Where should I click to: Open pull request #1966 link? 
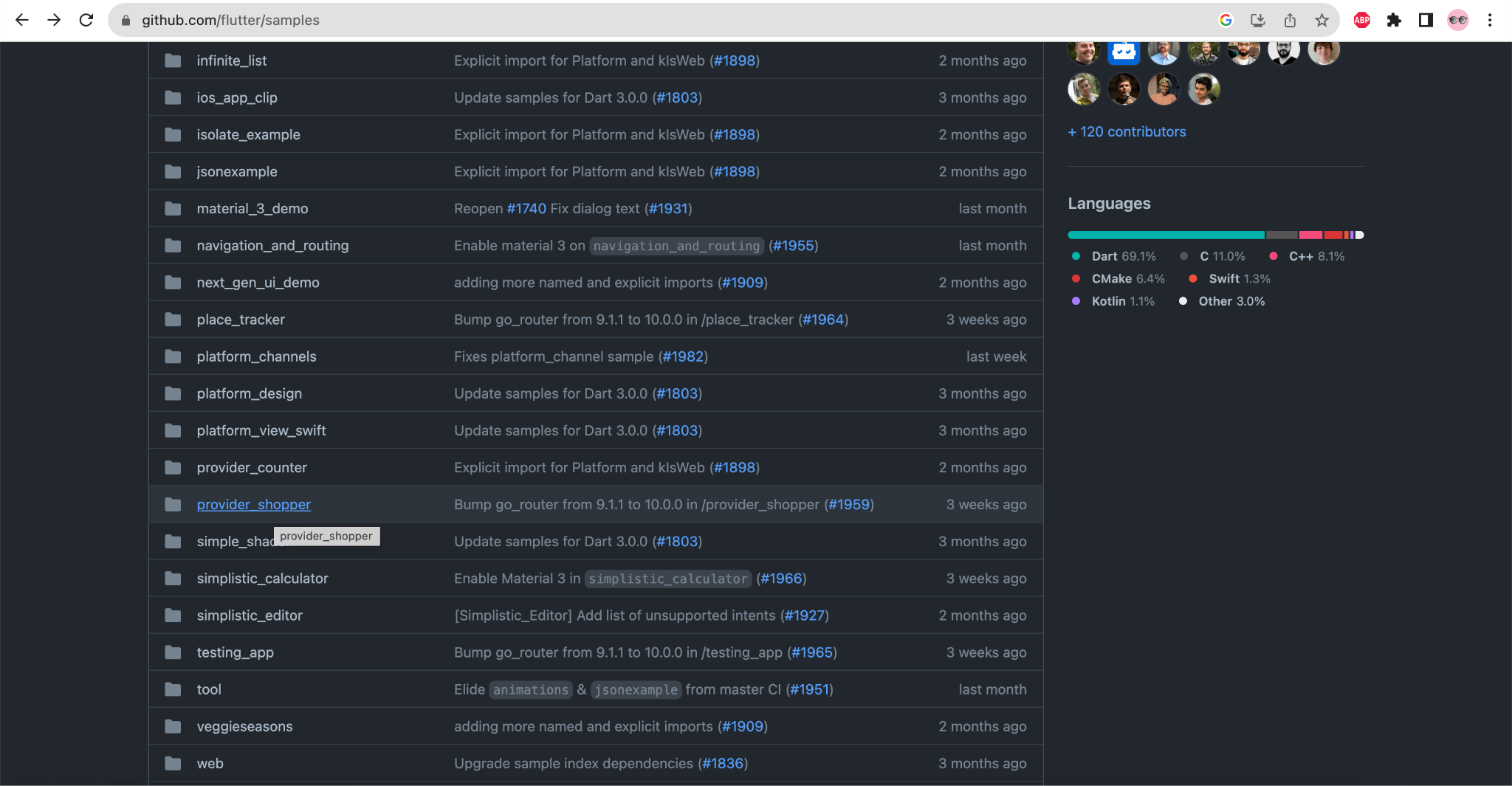(x=781, y=578)
